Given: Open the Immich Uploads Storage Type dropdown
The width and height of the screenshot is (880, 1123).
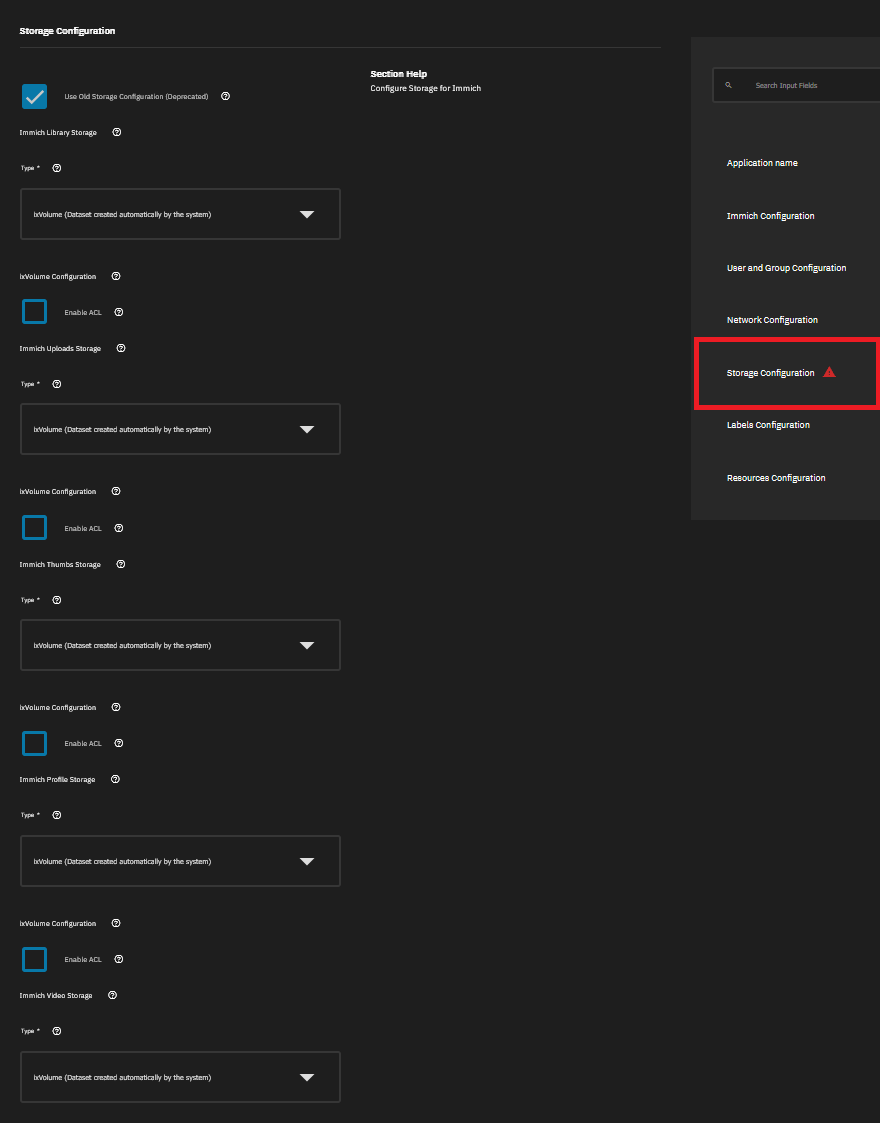Looking at the screenshot, I should 180,430.
